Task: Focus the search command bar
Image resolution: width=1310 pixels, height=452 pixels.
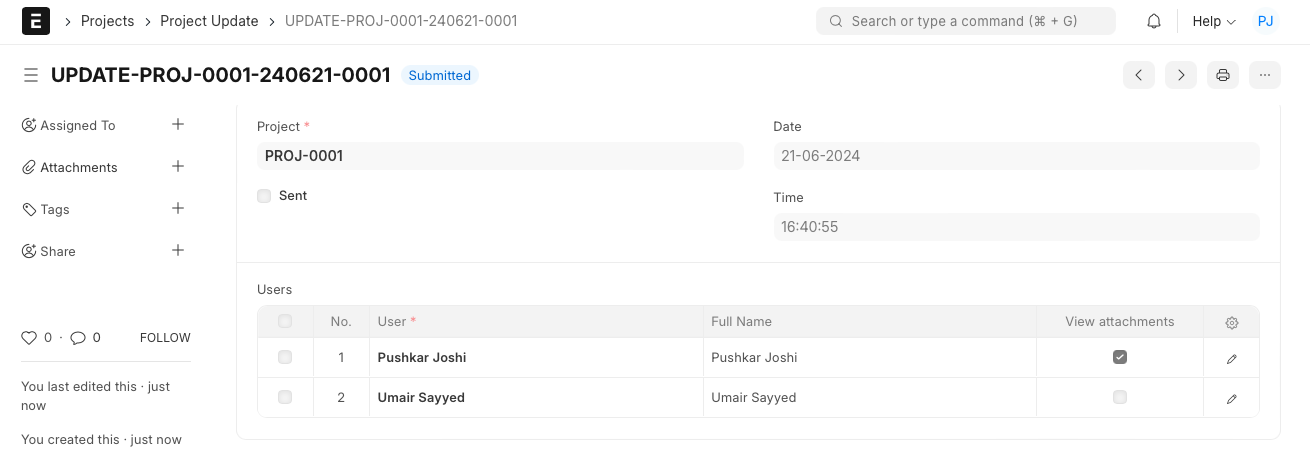Action: coord(965,21)
